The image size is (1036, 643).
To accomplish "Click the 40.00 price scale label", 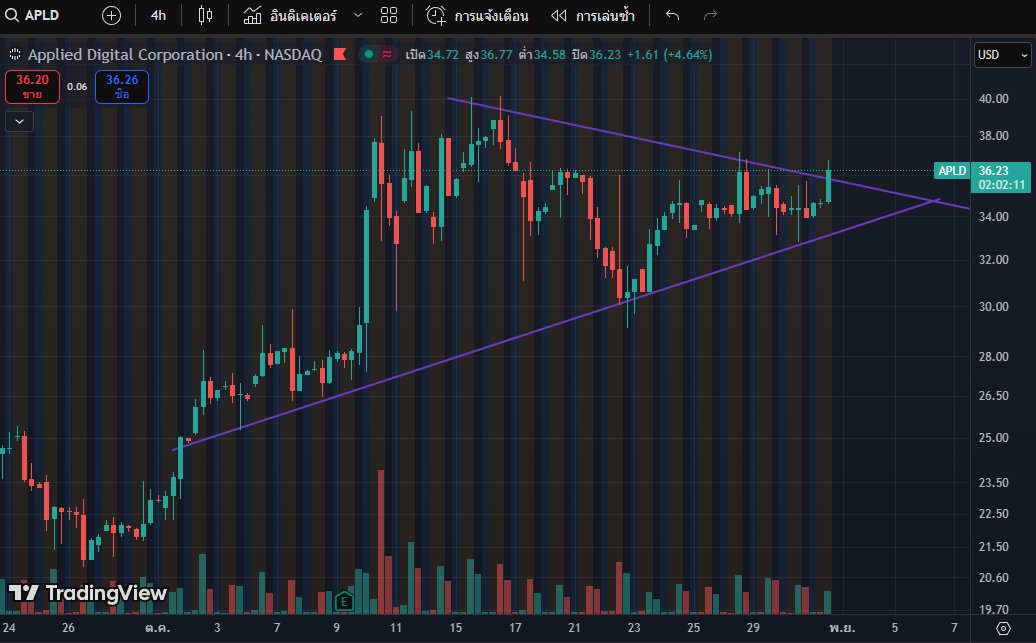I will pos(994,98).
